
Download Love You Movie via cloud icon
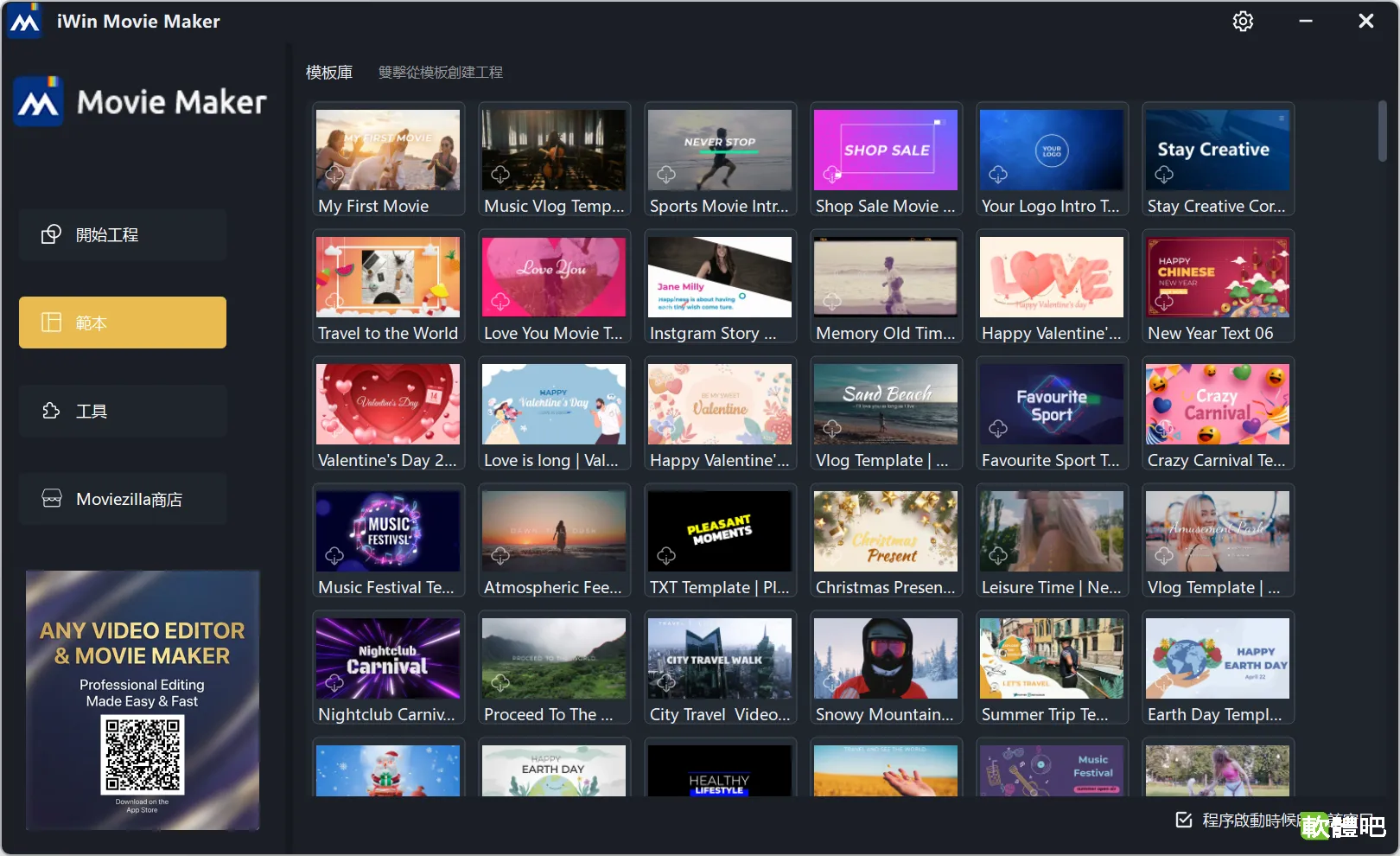click(500, 302)
